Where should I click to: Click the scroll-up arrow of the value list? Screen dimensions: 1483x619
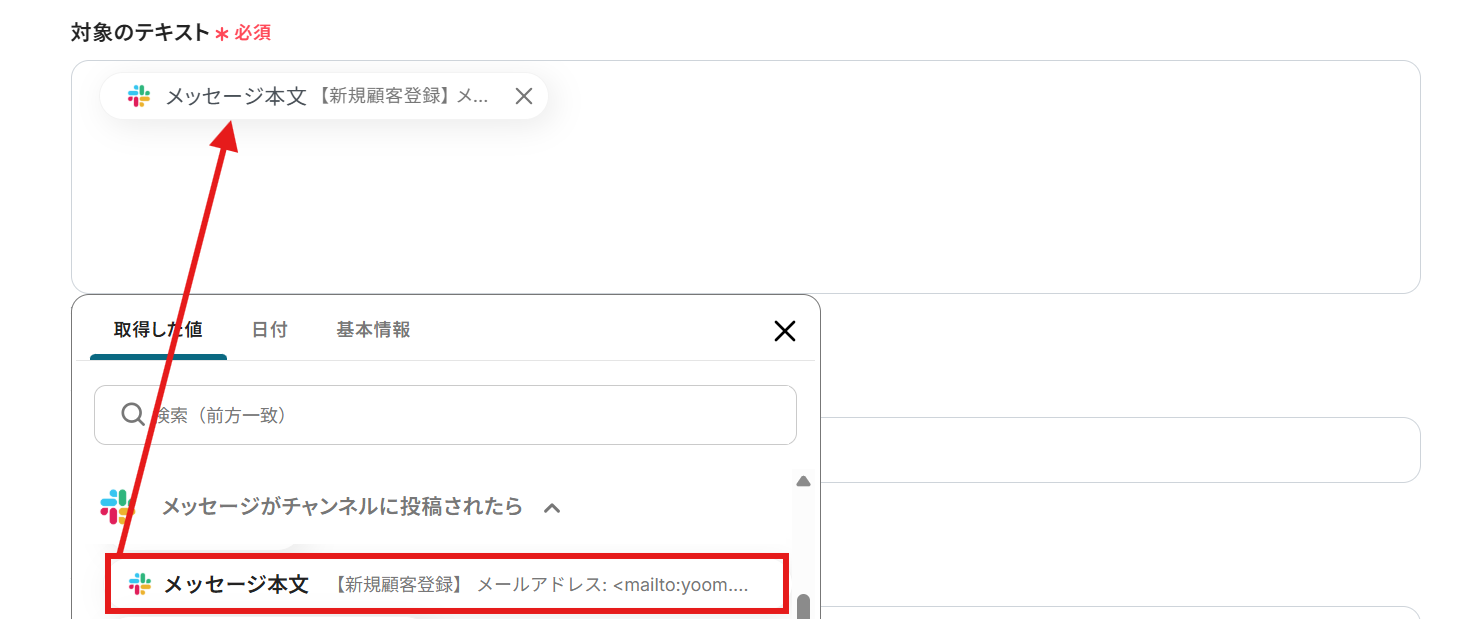(x=802, y=481)
